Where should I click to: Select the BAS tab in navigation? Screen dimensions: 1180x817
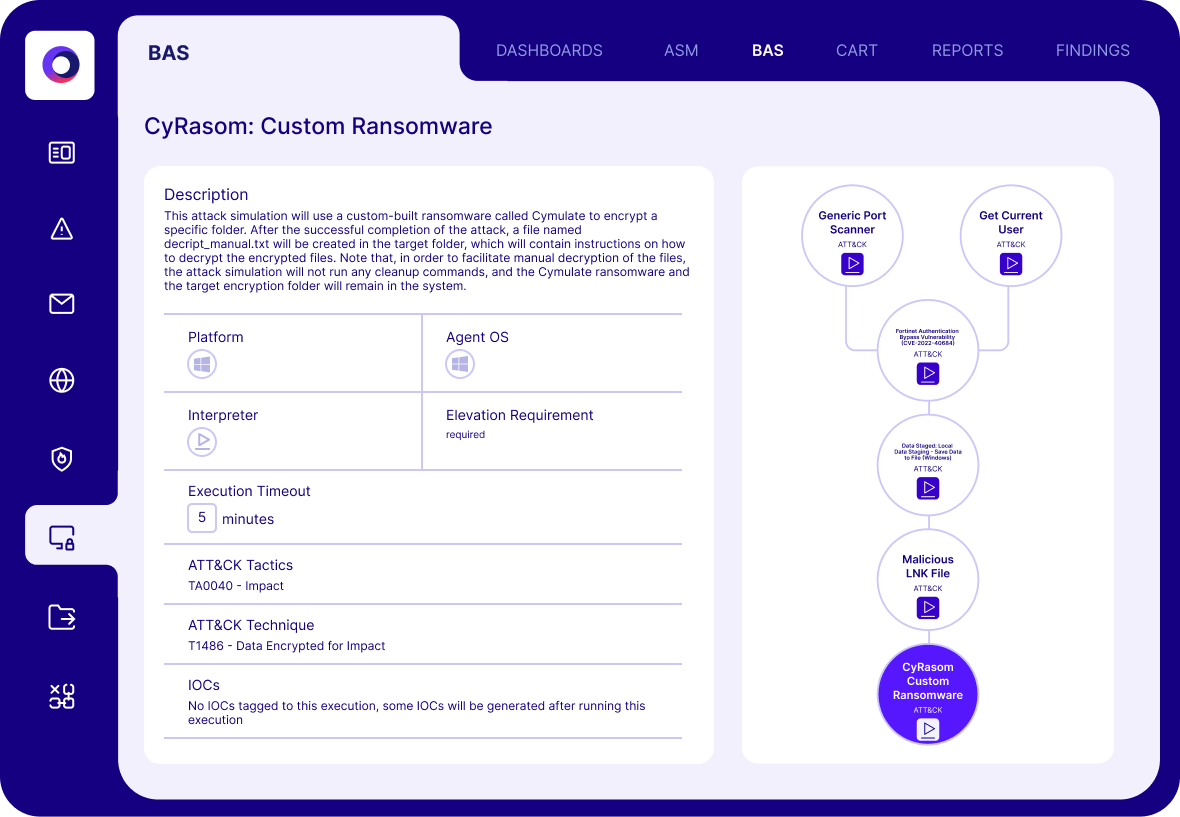click(768, 50)
